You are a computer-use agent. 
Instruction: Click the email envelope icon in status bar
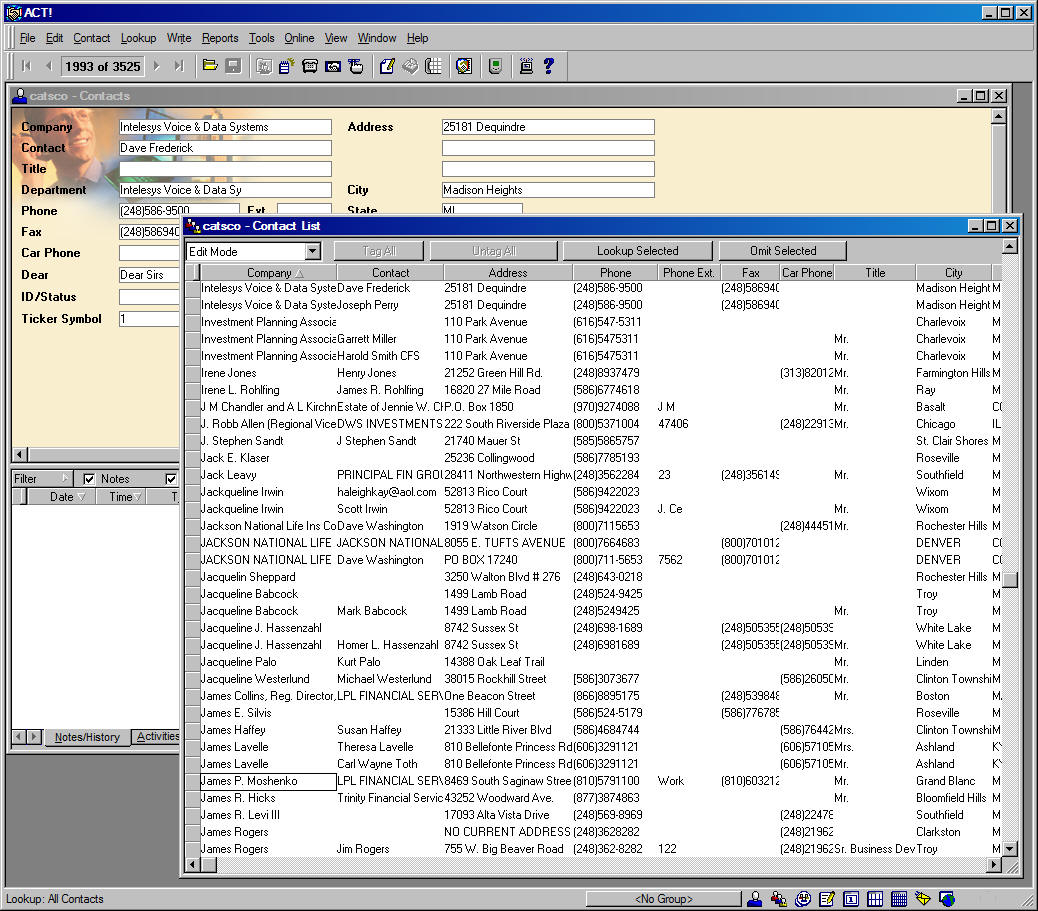(922, 899)
